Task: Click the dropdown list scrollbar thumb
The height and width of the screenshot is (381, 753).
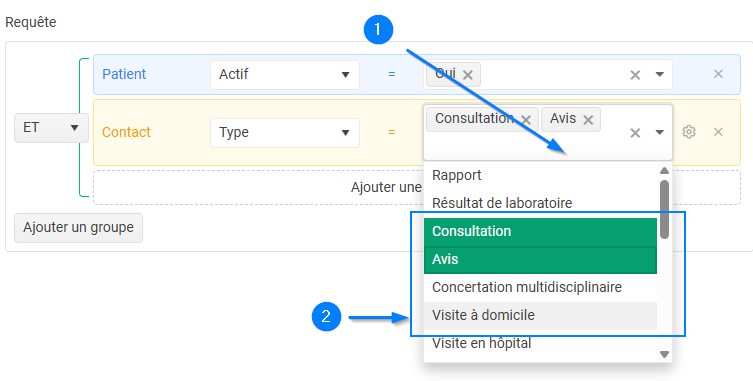Action: pyautogui.click(x=665, y=209)
